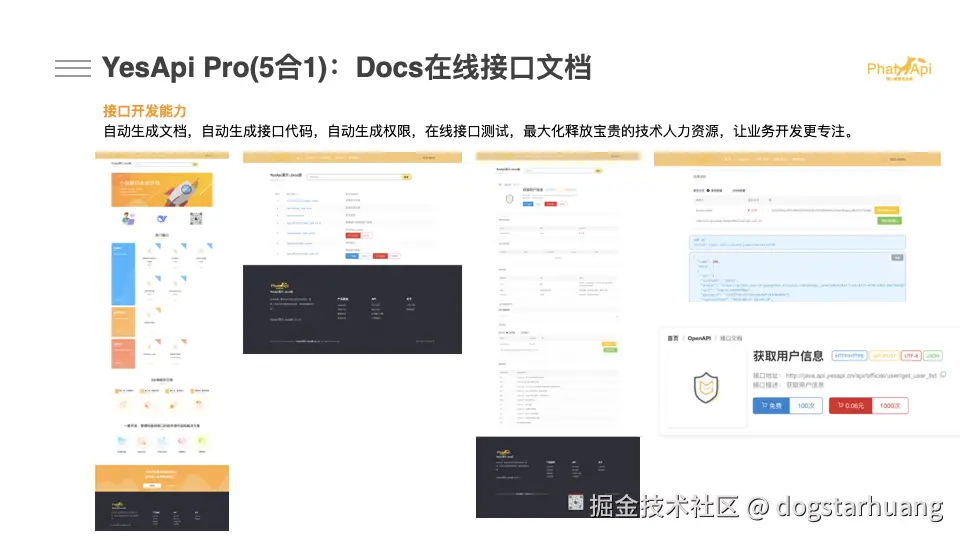Click the PhalApi logo at the slide's top right

pyautogui.click(x=899, y=69)
